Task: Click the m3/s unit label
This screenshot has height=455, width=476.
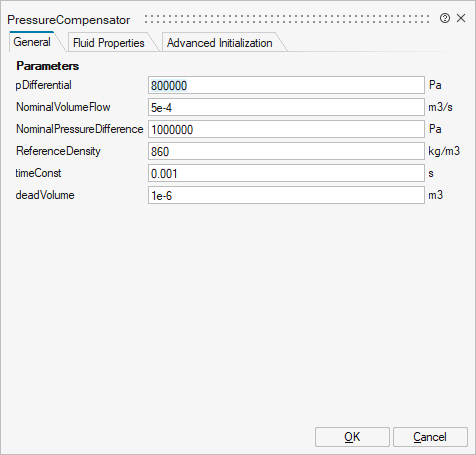Action: click(x=440, y=107)
